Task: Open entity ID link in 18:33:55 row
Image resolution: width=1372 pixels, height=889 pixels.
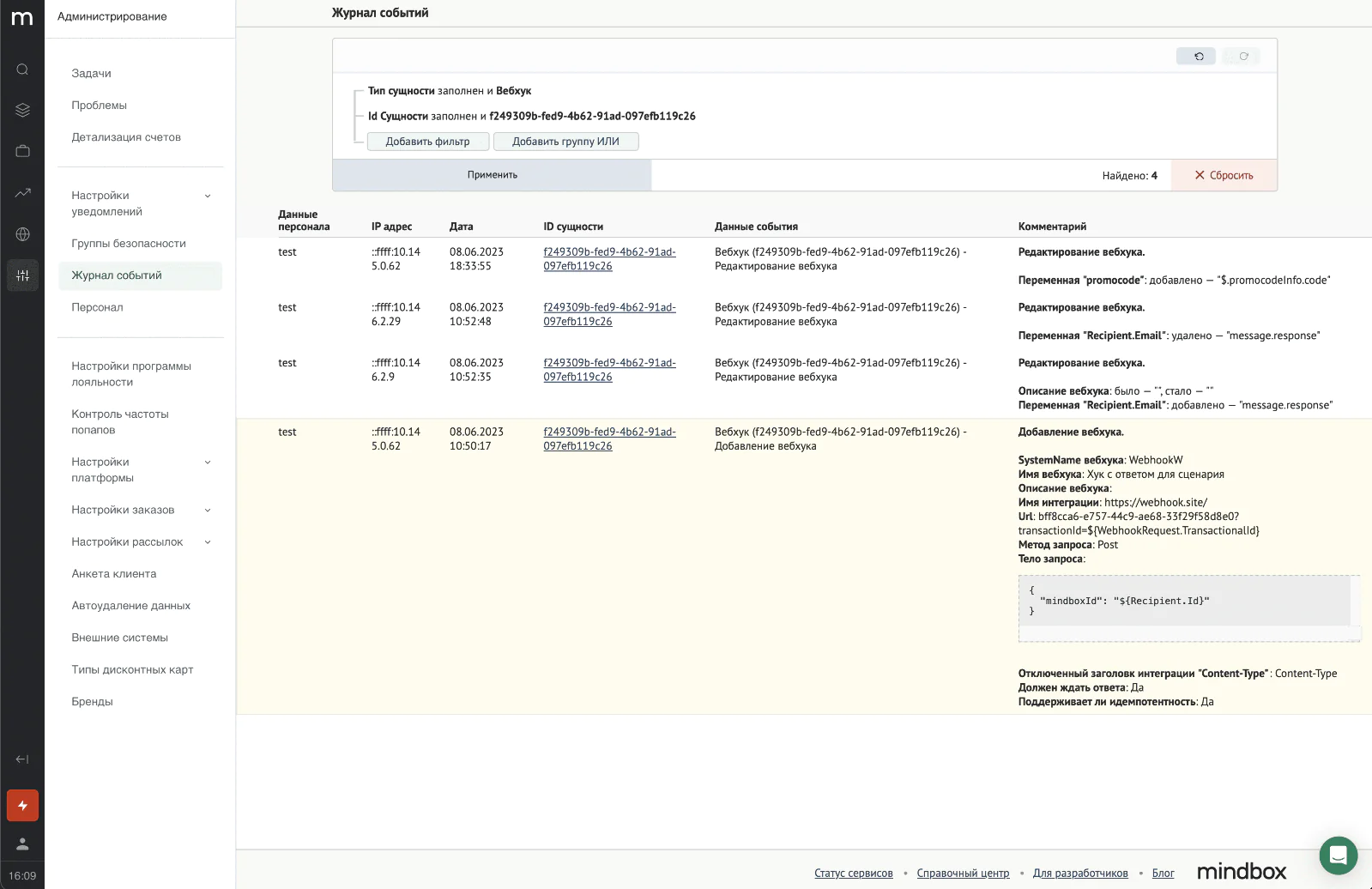Action: pos(609,259)
